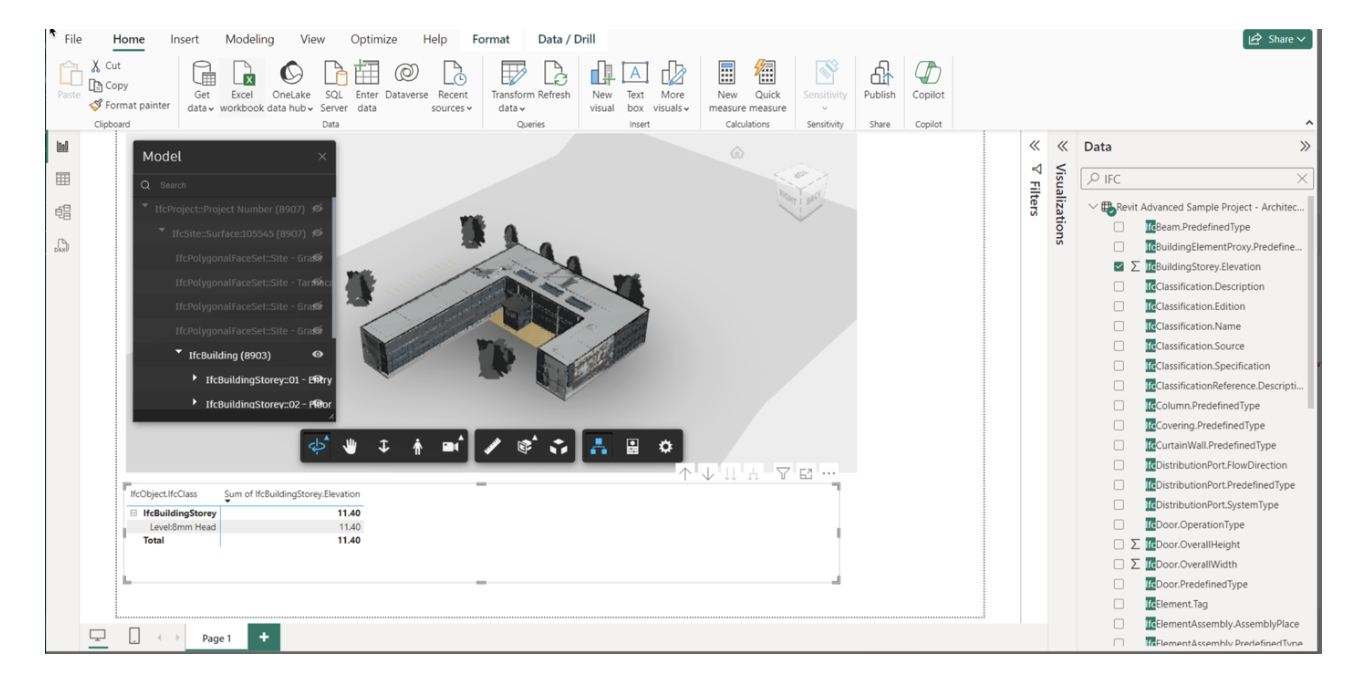1352x692 pixels.
Task: Collapse IfcBuilding (8903) tree node
Action: (x=178, y=353)
